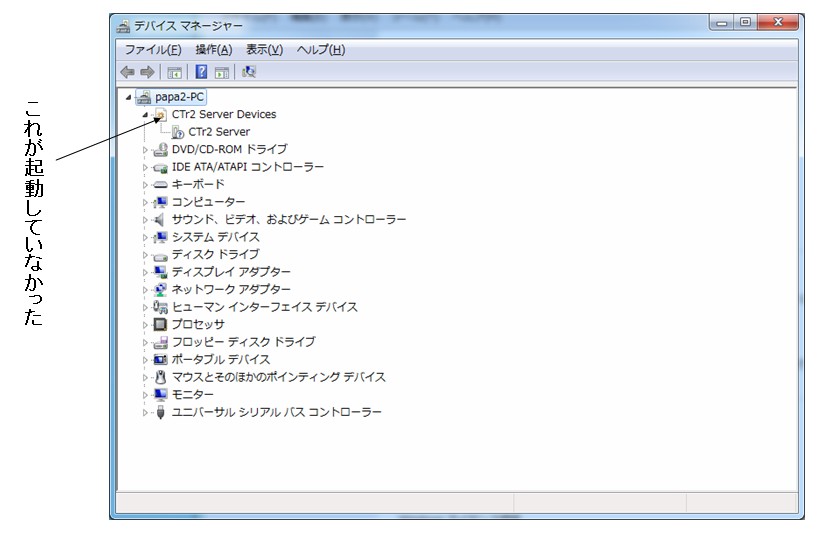Screen dimensions: 831x538
Task: Select the フロッピー ディスク ドライブ label
Action: pos(243,342)
